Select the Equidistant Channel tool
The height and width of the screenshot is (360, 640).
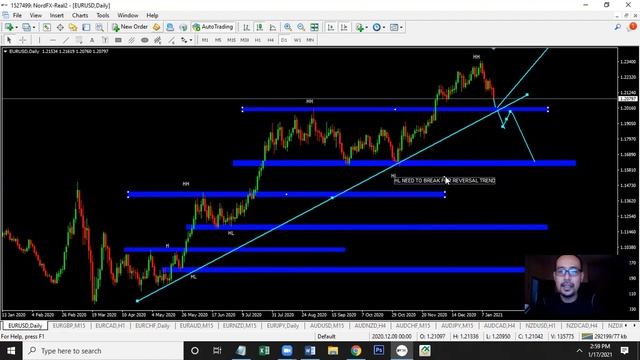131,40
